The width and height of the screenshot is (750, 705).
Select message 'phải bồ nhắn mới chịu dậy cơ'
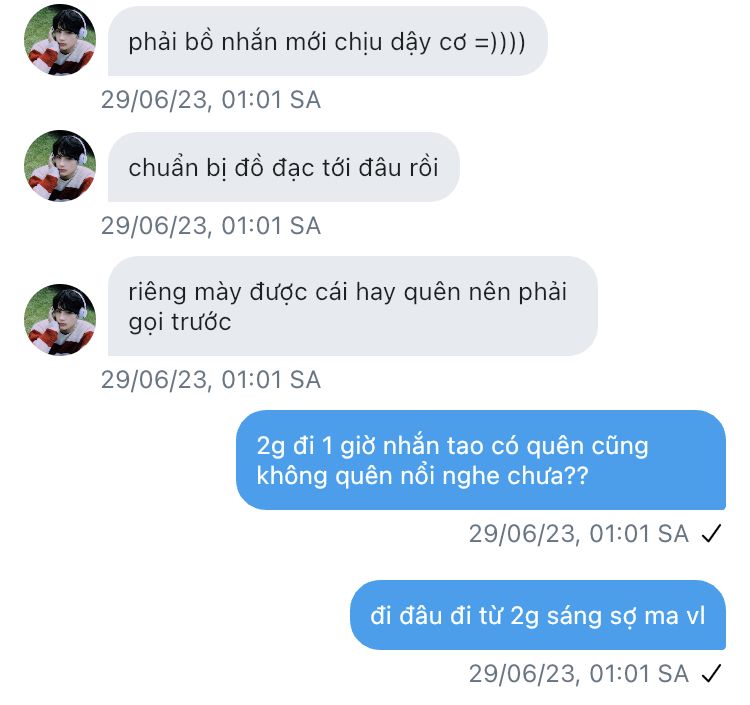coord(328,41)
